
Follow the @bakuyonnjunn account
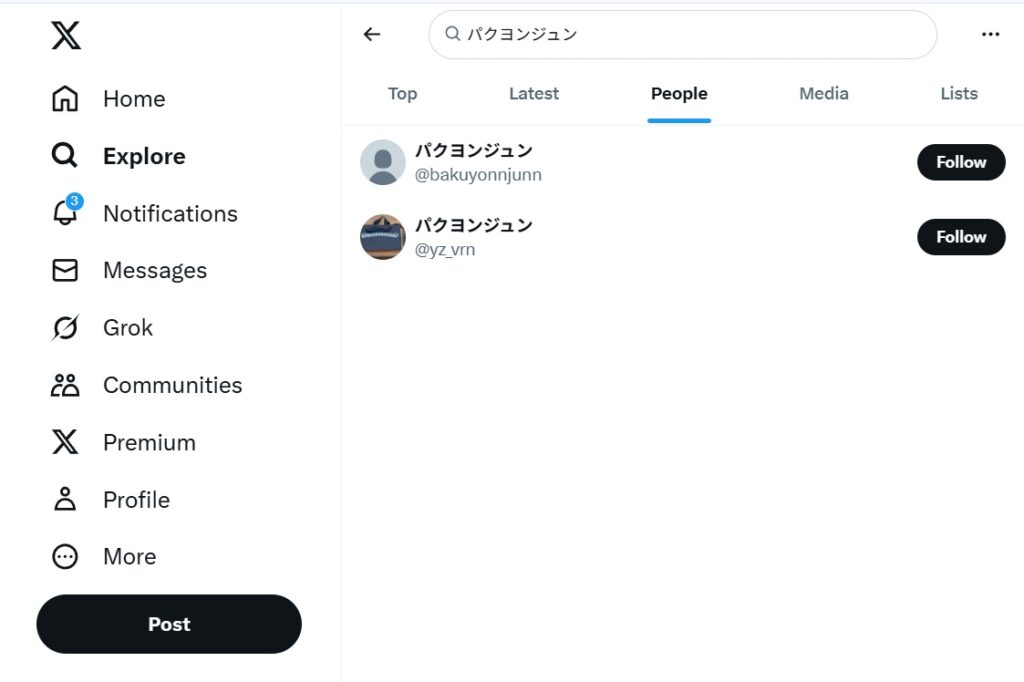point(961,162)
